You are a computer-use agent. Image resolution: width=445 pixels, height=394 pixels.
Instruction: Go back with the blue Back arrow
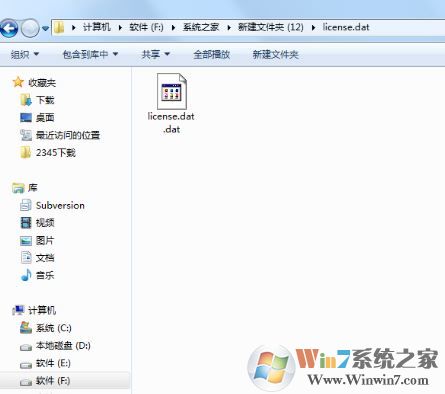point(9,28)
